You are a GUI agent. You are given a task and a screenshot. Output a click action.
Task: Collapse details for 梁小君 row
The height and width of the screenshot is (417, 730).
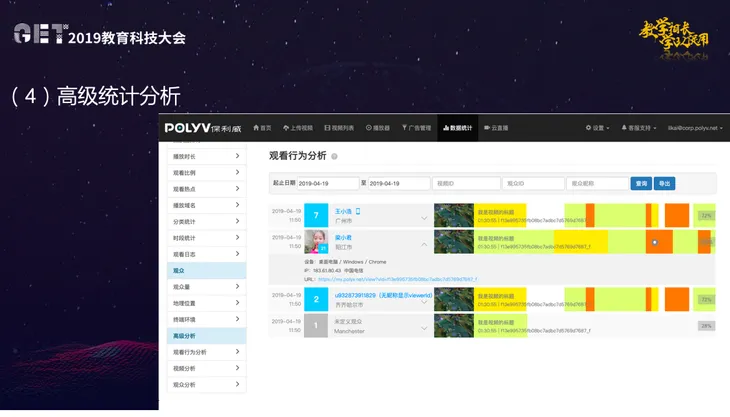(424, 244)
